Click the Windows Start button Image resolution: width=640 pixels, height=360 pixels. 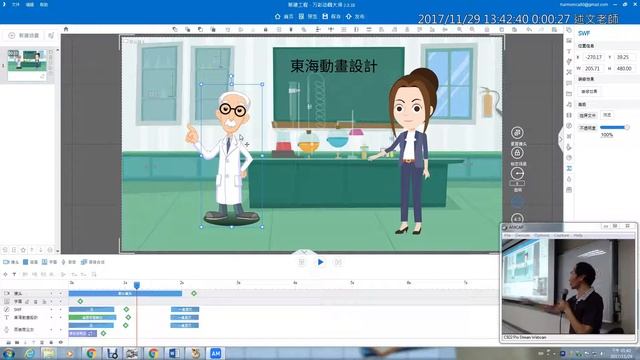coord(8,353)
